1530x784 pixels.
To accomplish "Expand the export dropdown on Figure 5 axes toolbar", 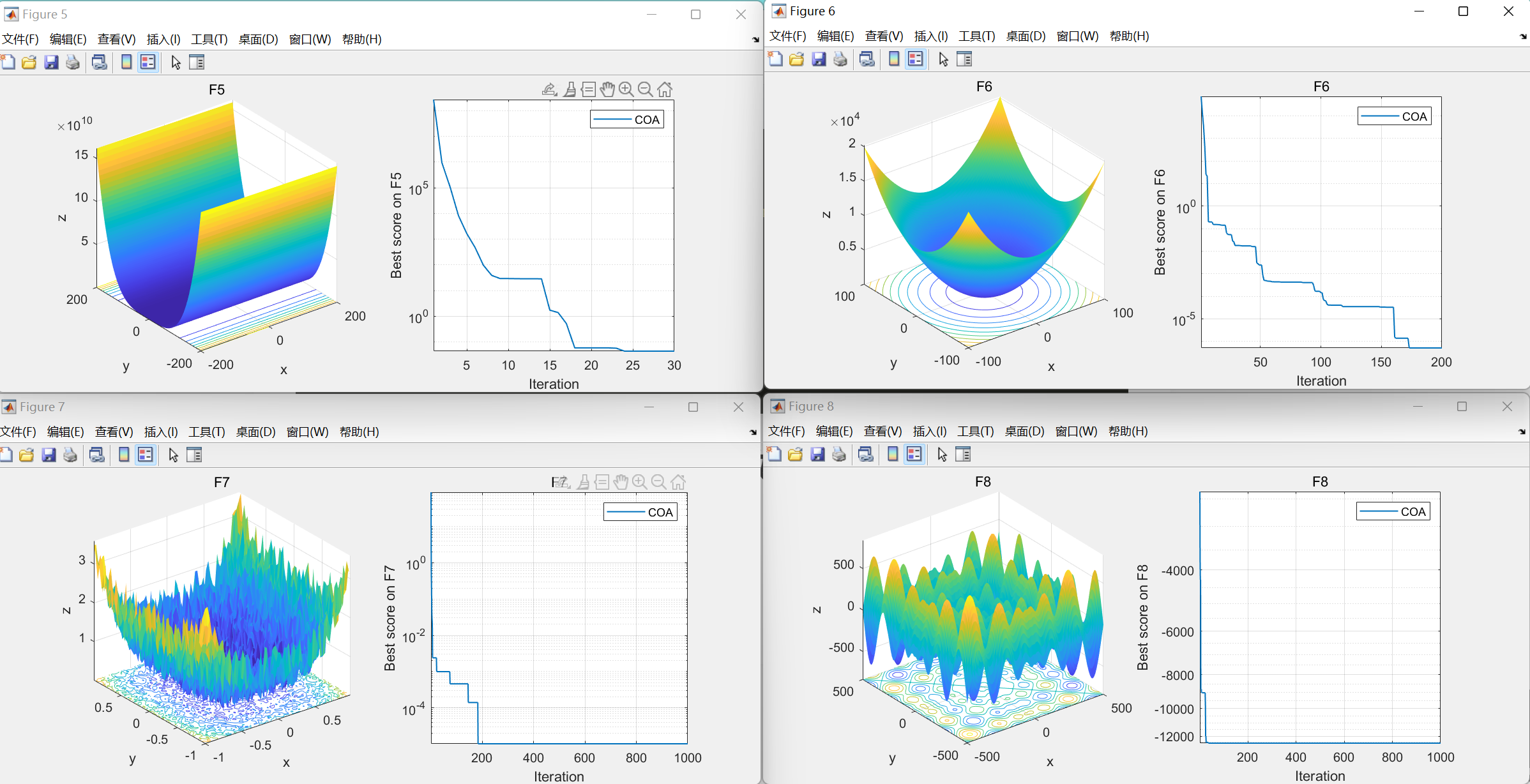I will [x=549, y=89].
